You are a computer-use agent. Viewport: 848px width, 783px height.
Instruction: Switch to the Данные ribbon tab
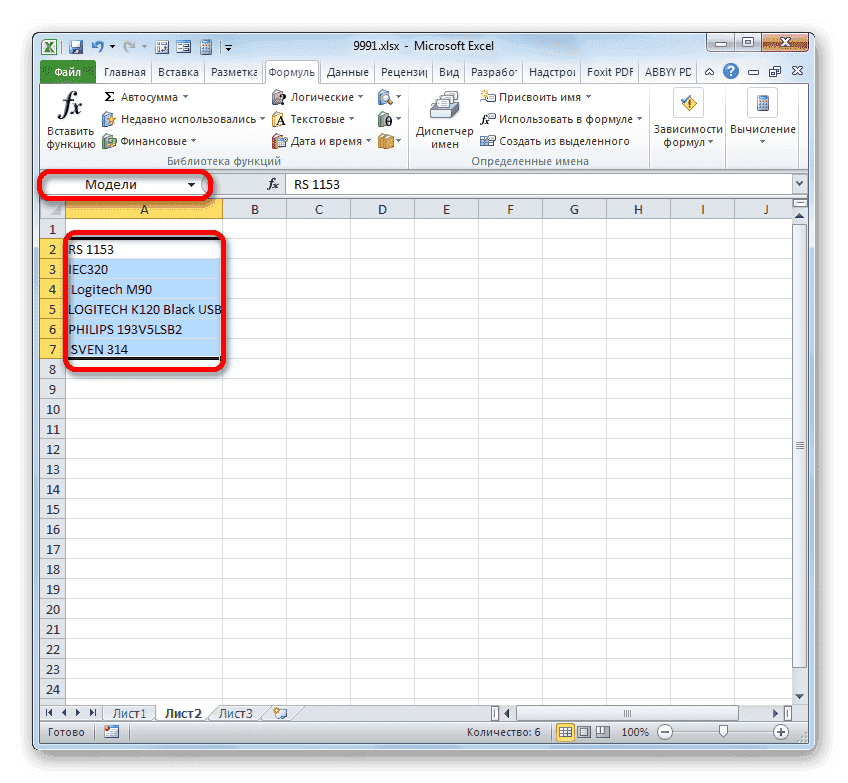coord(347,71)
